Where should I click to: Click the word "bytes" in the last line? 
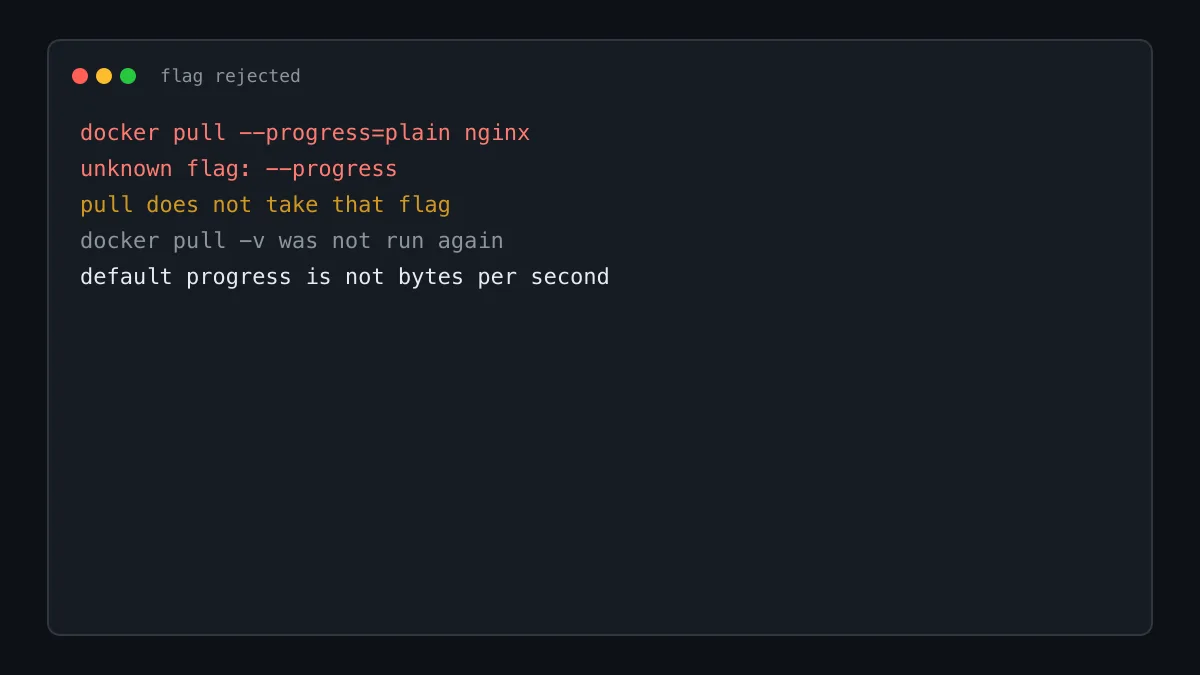point(431,277)
